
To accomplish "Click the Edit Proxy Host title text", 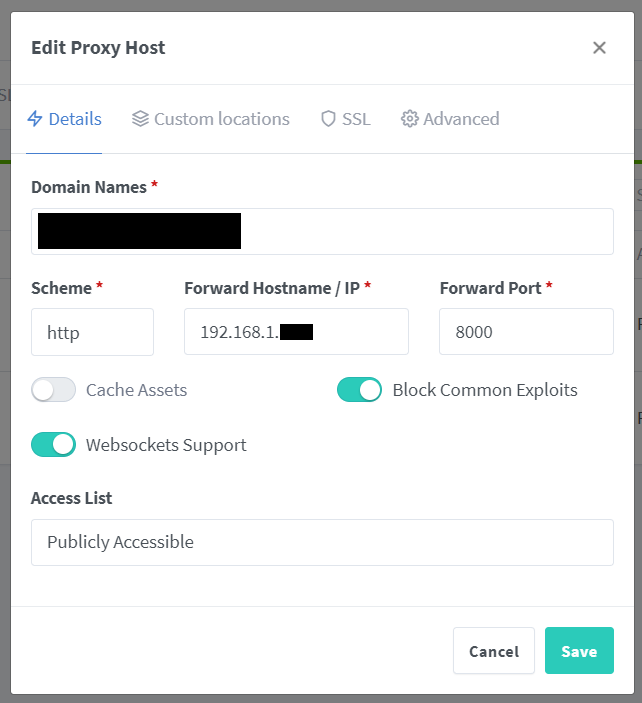I will pyautogui.click(x=98, y=47).
